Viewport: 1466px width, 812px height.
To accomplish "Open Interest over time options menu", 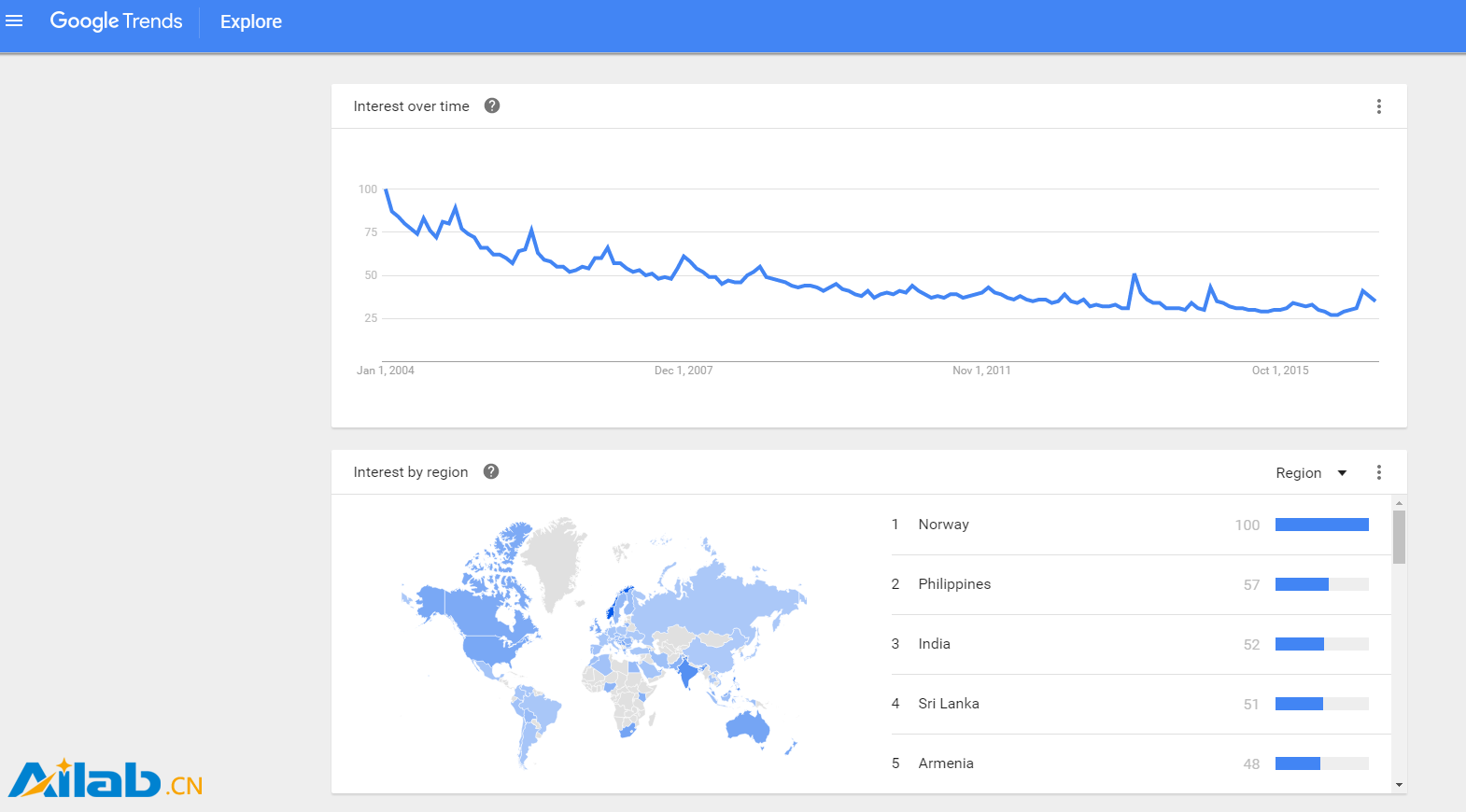I will point(1378,106).
